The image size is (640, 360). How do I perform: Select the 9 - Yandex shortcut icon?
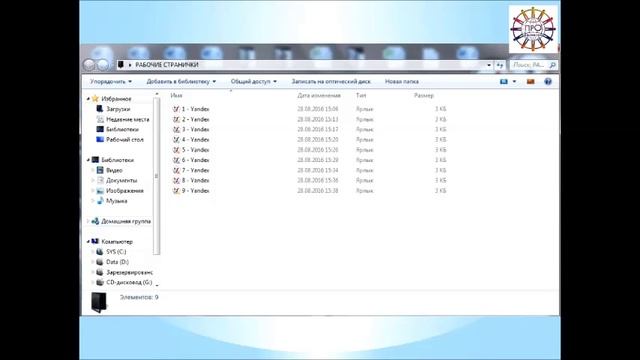pyautogui.click(x=176, y=191)
